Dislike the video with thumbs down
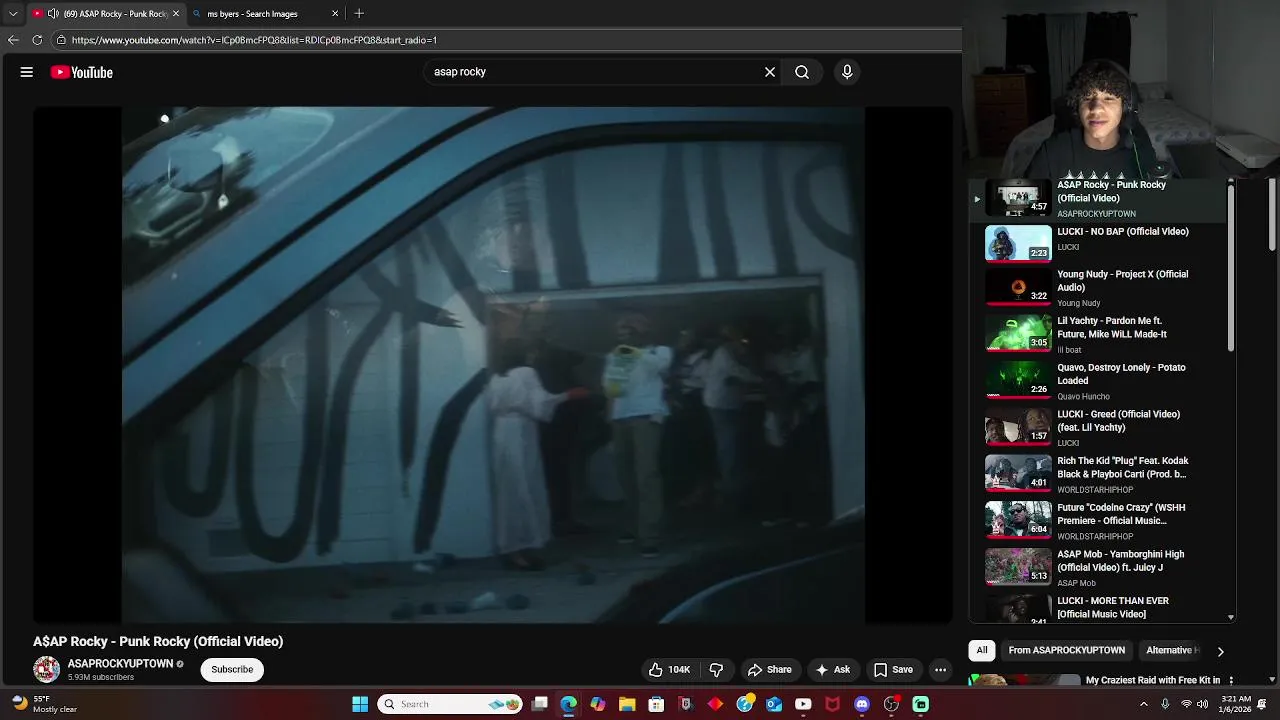 716,670
